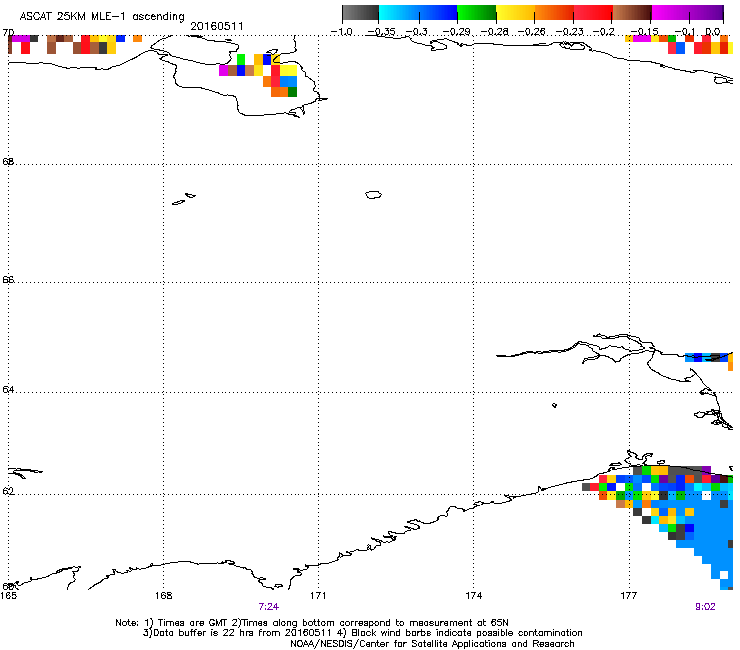Click the purple swath time "7:24"
Screen dimensions: 740x650
click(269, 607)
